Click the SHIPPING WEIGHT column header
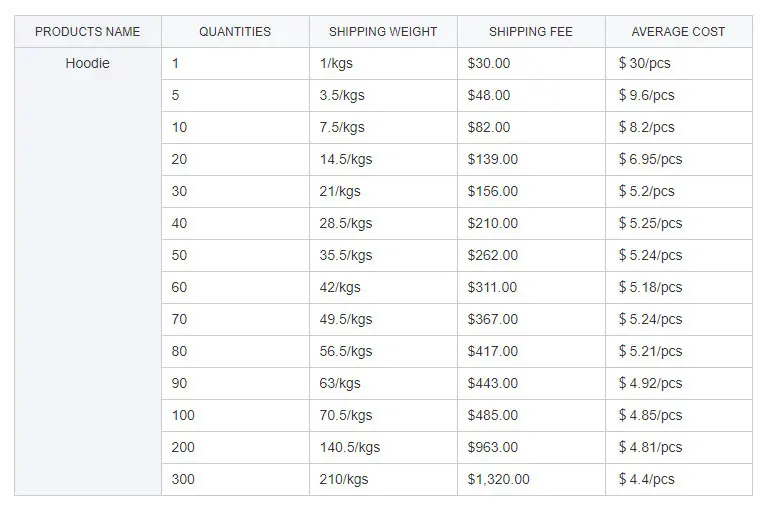The height and width of the screenshot is (518, 770). pyautogui.click(x=383, y=32)
